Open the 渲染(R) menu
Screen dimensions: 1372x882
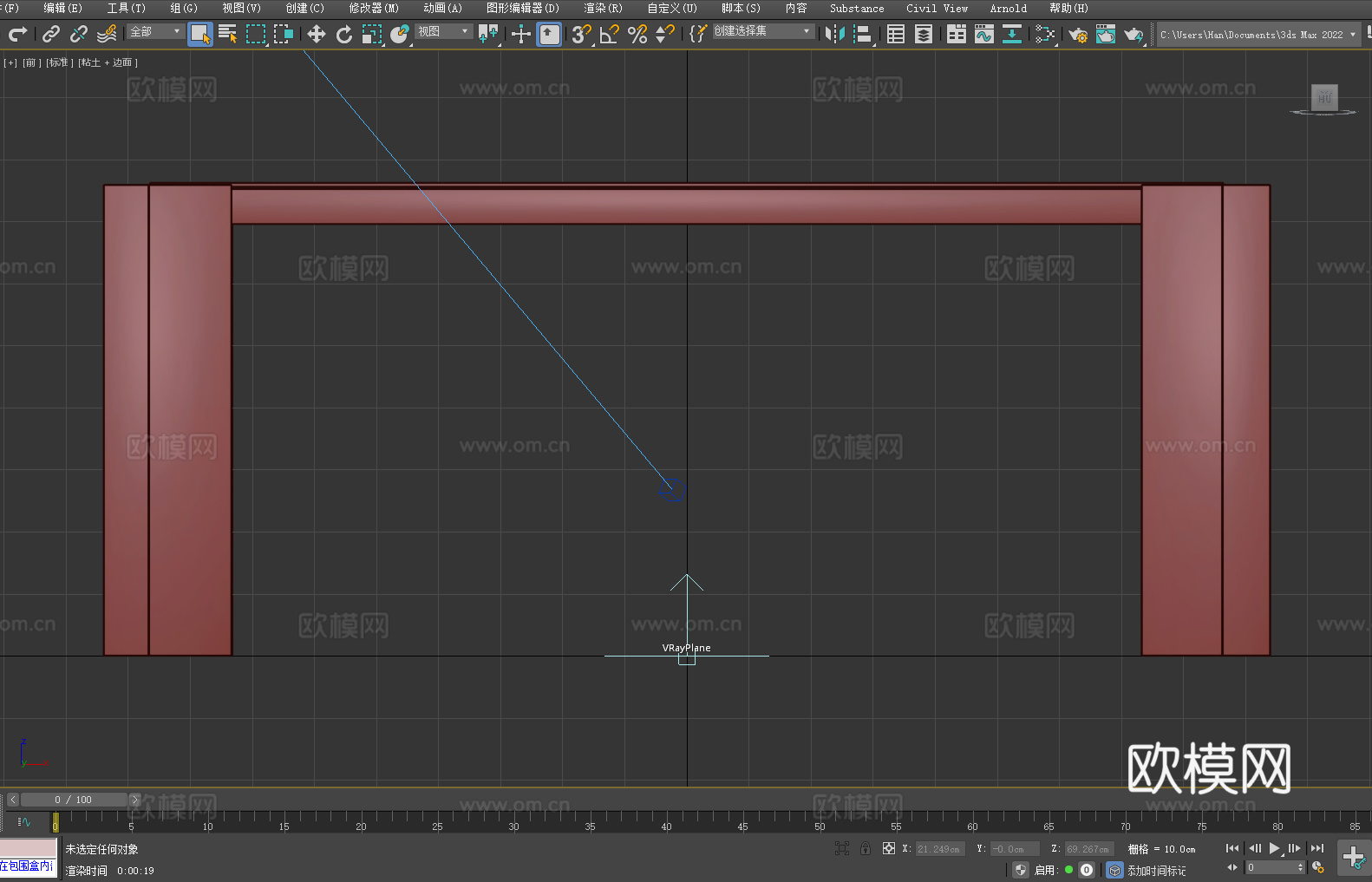pyautogui.click(x=603, y=8)
